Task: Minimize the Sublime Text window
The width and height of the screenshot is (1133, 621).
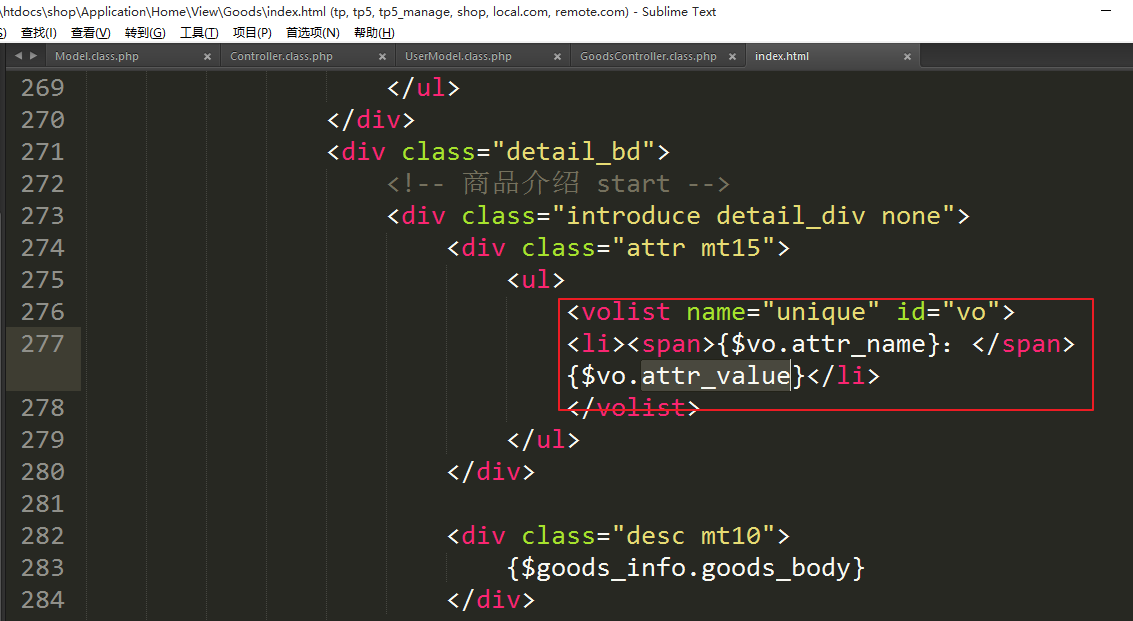Action: click(1105, 11)
